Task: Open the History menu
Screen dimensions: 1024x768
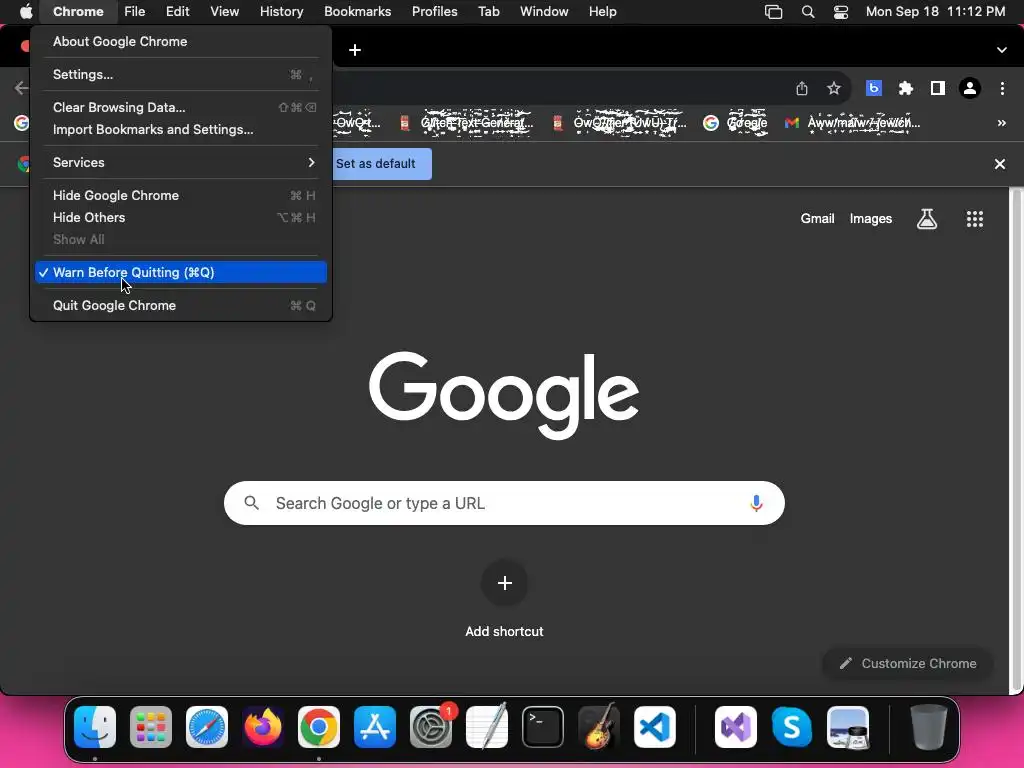Action: [281, 12]
